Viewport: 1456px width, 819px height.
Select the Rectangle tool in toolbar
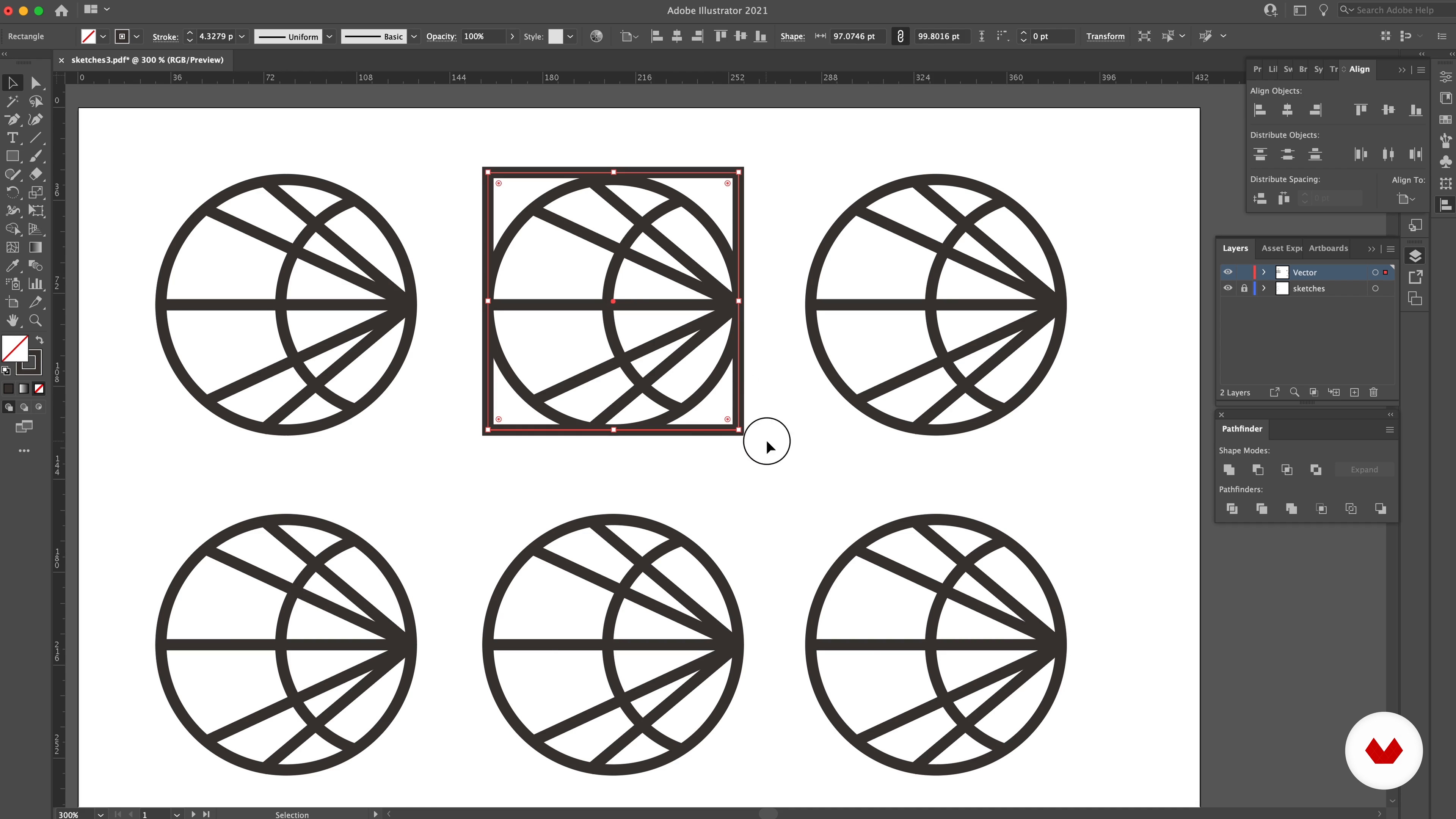(13, 156)
